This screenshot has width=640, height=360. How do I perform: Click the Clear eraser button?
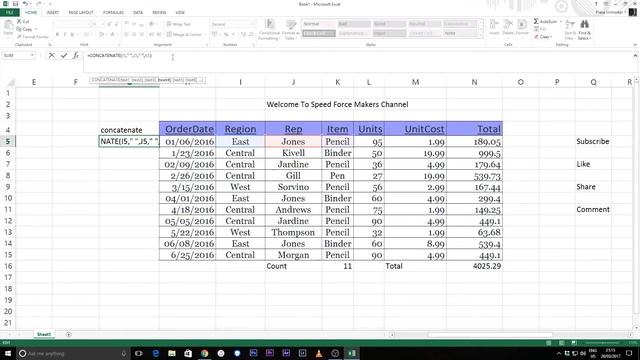click(543, 37)
